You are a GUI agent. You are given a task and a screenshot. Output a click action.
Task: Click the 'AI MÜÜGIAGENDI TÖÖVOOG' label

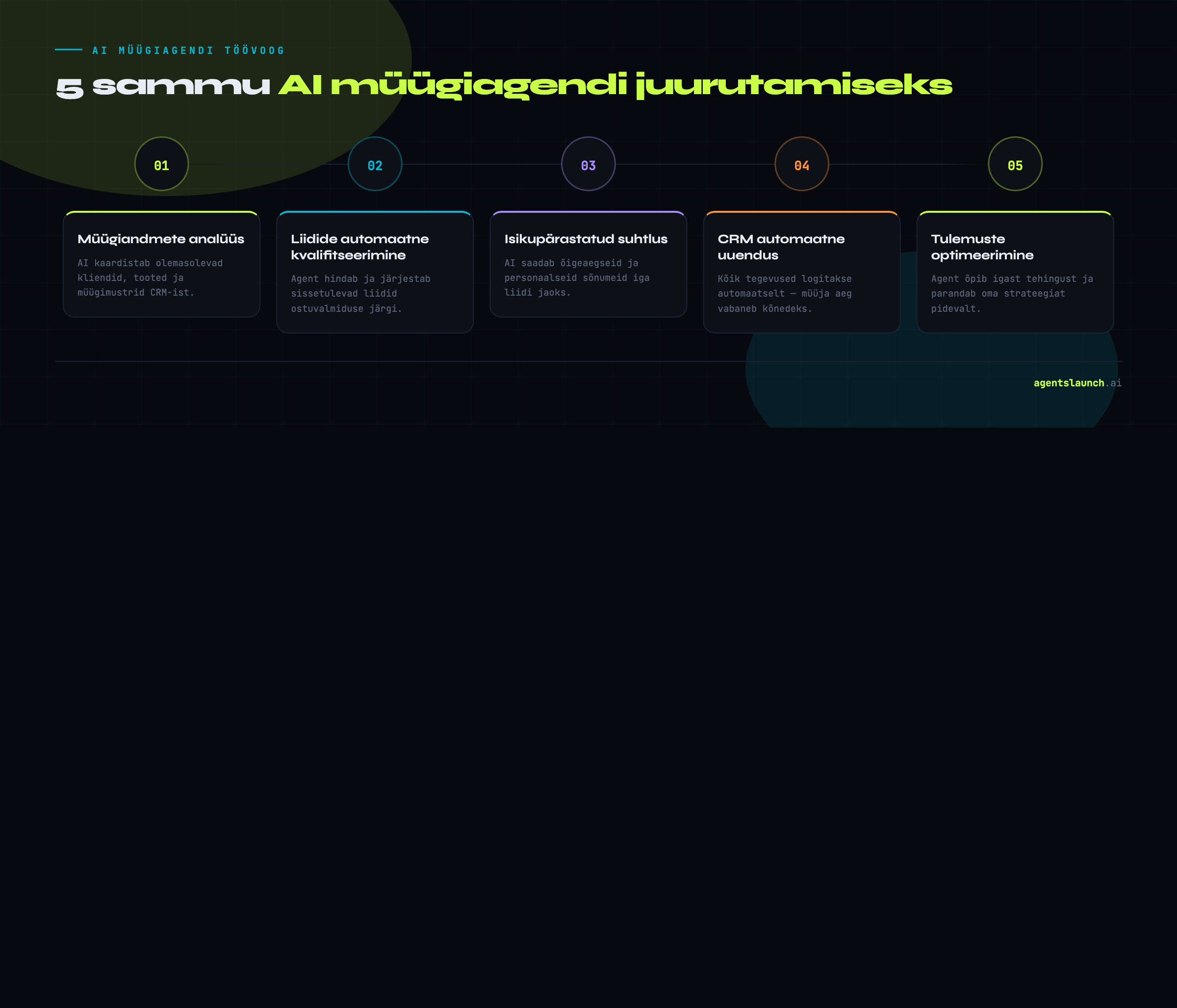pos(188,50)
